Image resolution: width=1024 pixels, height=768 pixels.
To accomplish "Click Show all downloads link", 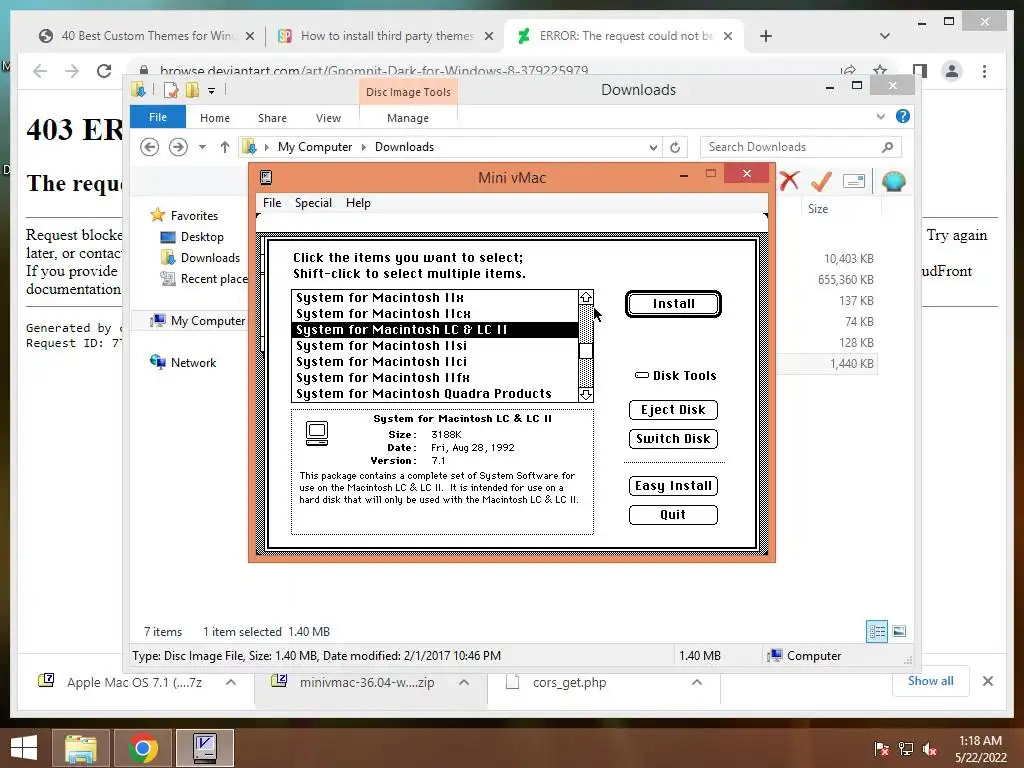I will click(x=931, y=681).
